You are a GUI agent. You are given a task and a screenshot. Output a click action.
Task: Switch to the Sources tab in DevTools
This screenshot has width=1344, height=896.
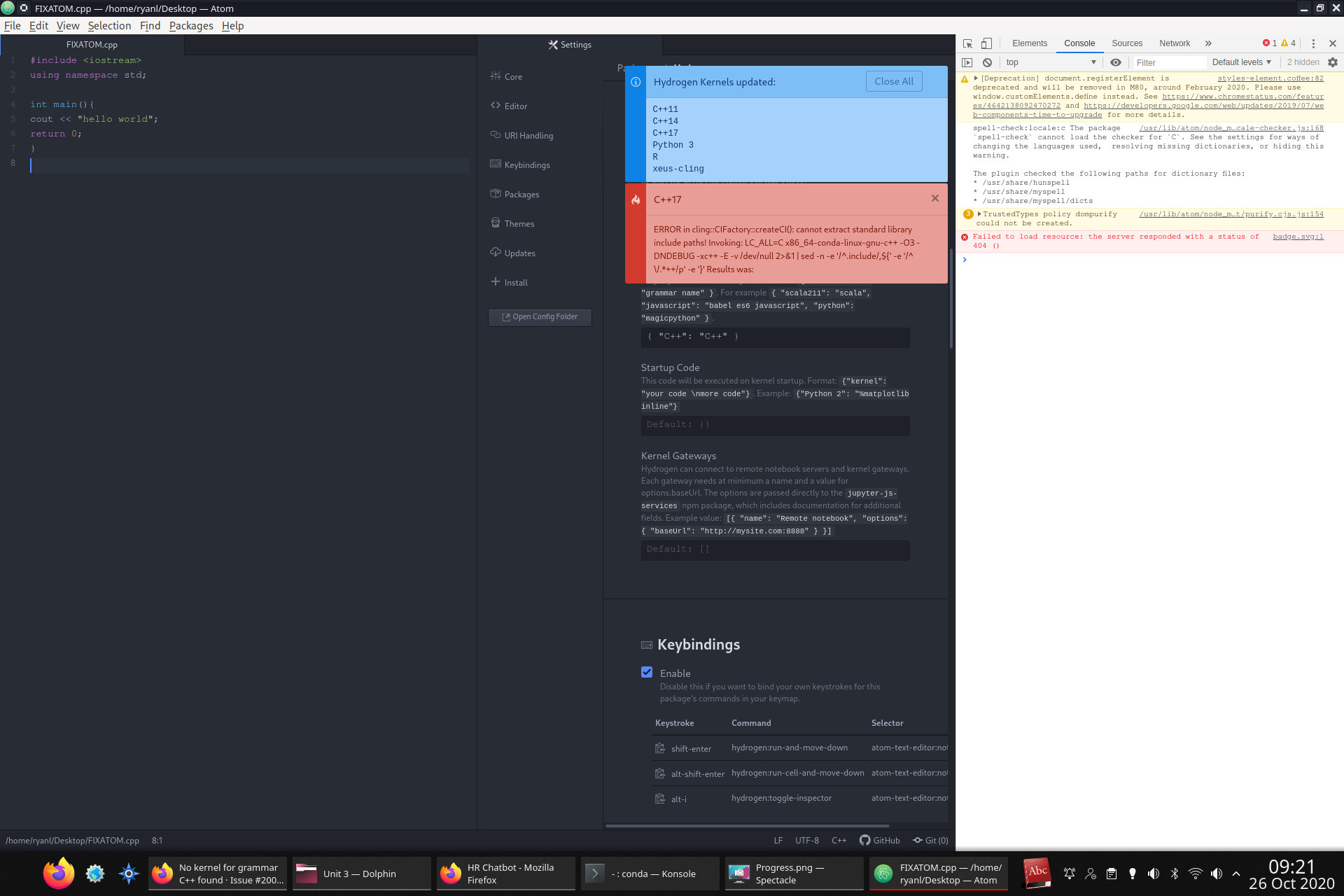pyautogui.click(x=1127, y=43)
